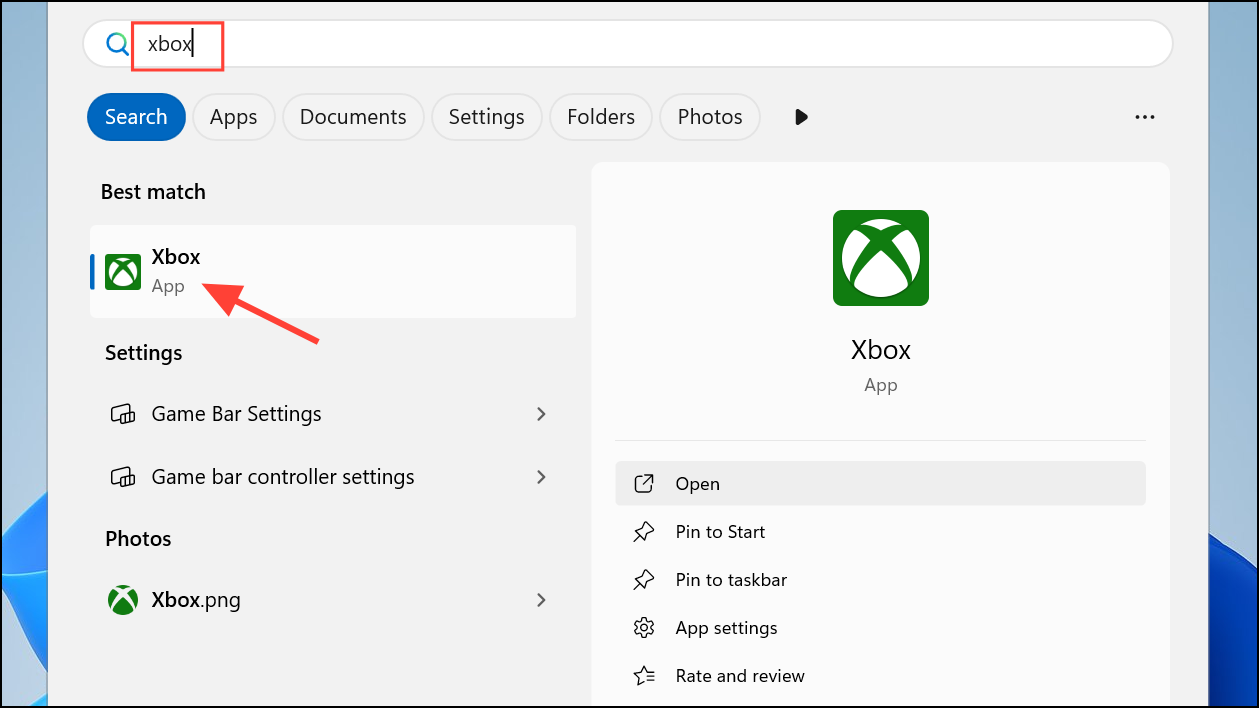Switch to the Documents filter tab

tap(353, 117)
